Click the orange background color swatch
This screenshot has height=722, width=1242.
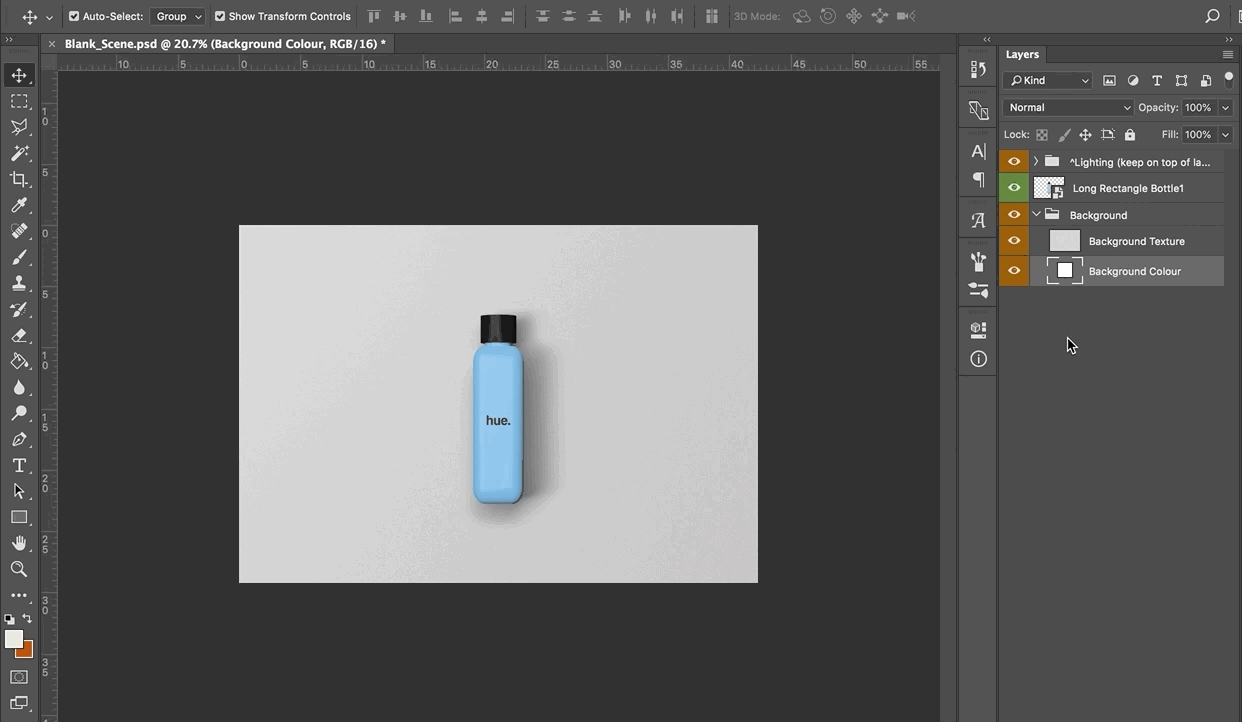click(x=27, y=651)
